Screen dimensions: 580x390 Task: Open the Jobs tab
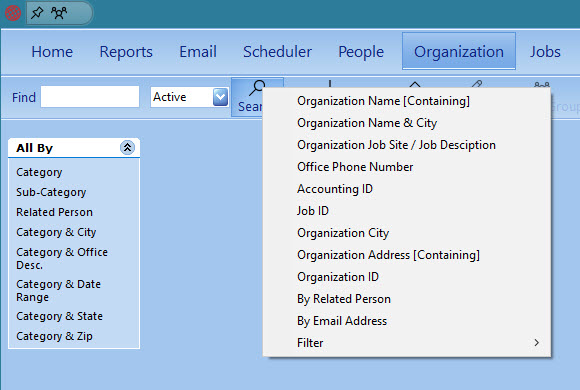point(545,52)
